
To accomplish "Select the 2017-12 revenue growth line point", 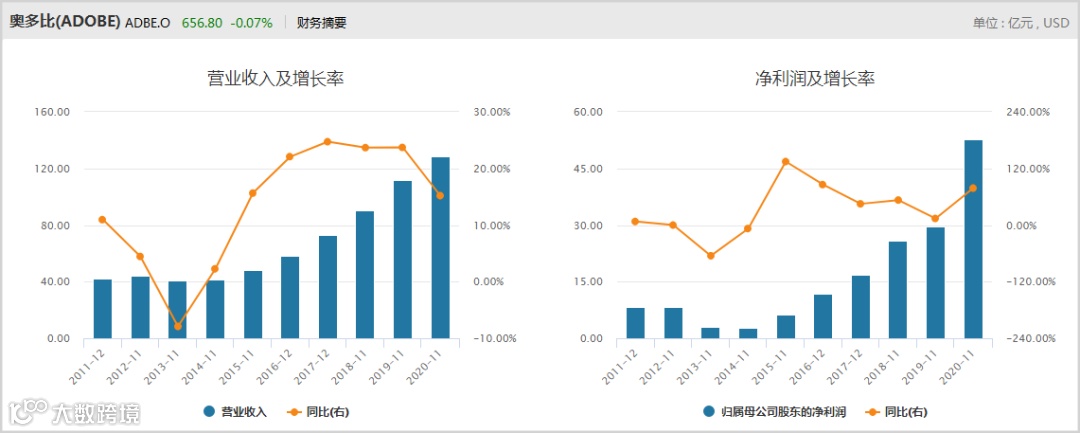I will click(x=328, y=142).
